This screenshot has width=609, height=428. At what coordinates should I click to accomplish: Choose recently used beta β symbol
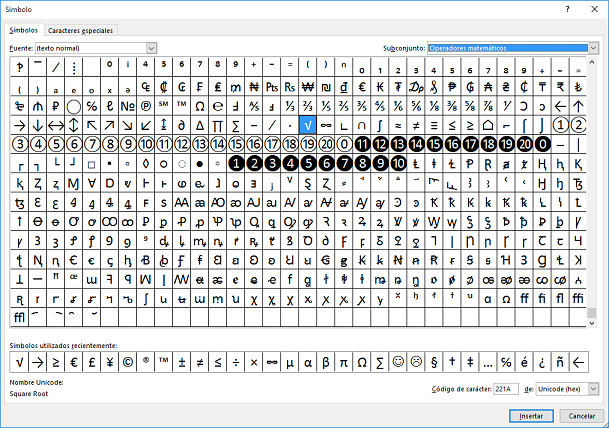tap(326, 362)
